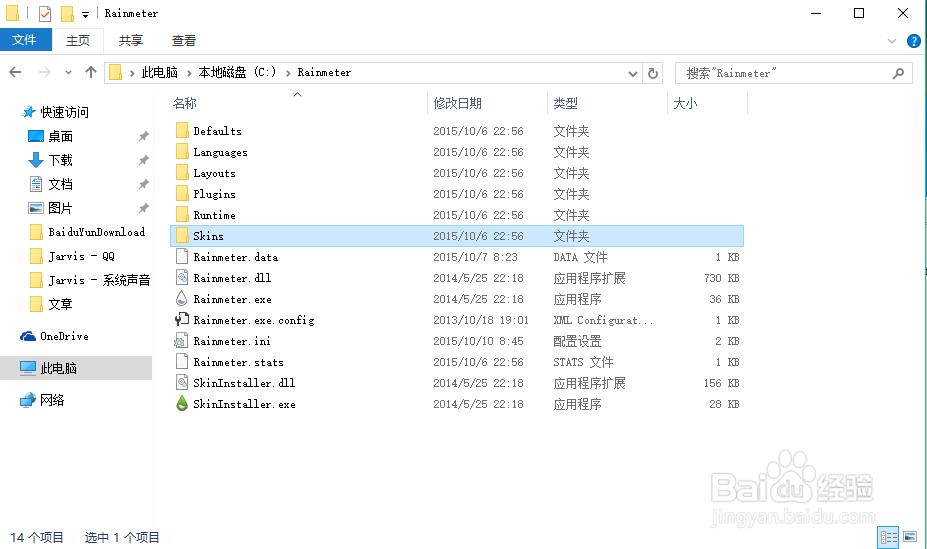Click the Languages folder icon
927x549 pixels.
tap(182, 152)
